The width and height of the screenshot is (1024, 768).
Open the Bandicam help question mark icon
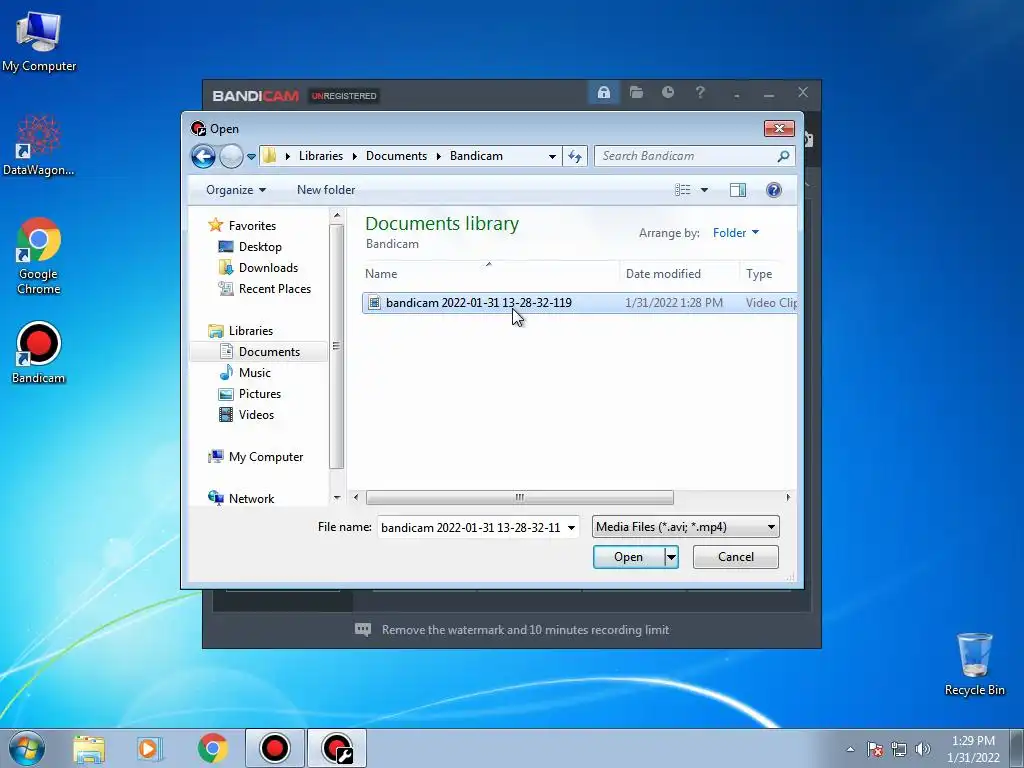(700, 93)
